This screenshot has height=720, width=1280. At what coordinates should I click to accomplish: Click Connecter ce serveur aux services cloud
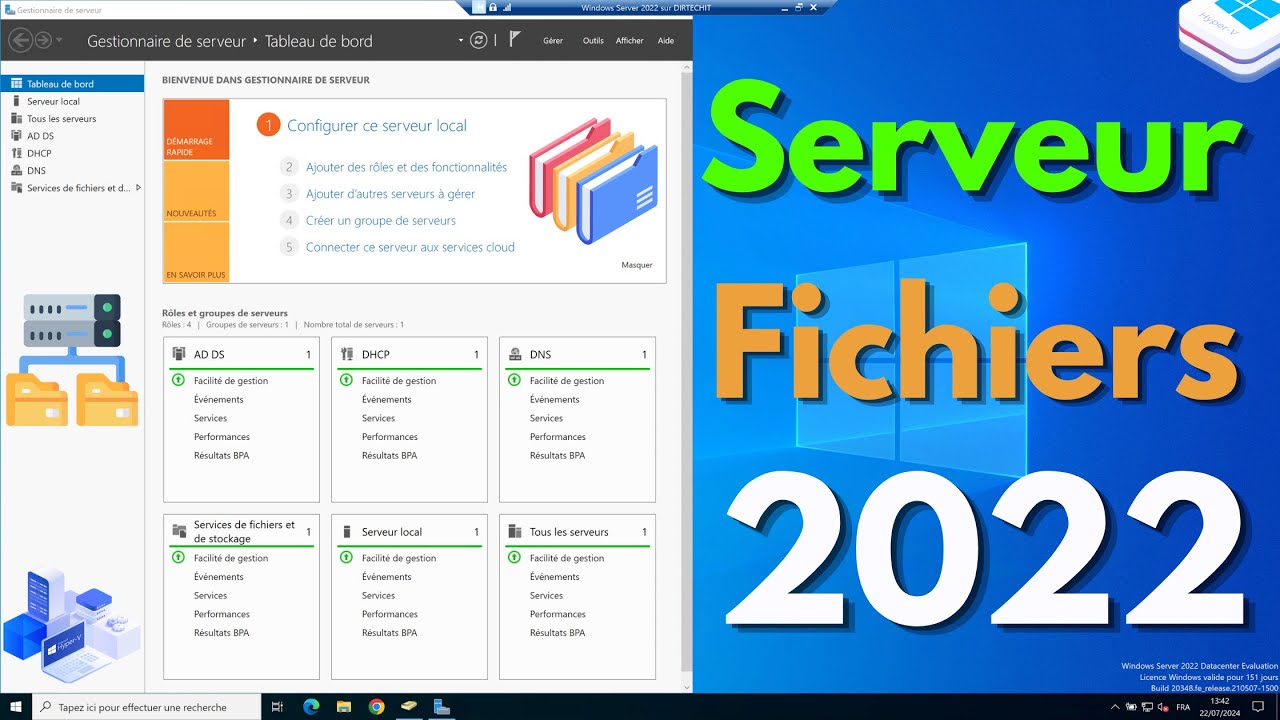point(410,247)
